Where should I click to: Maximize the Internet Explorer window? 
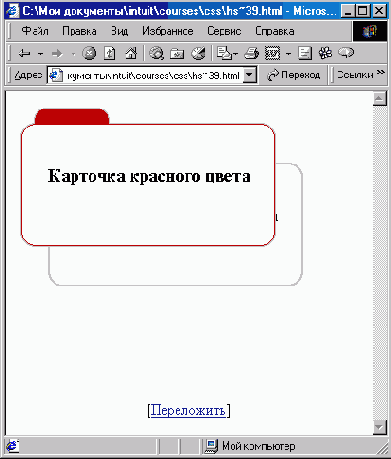(363, 11)
